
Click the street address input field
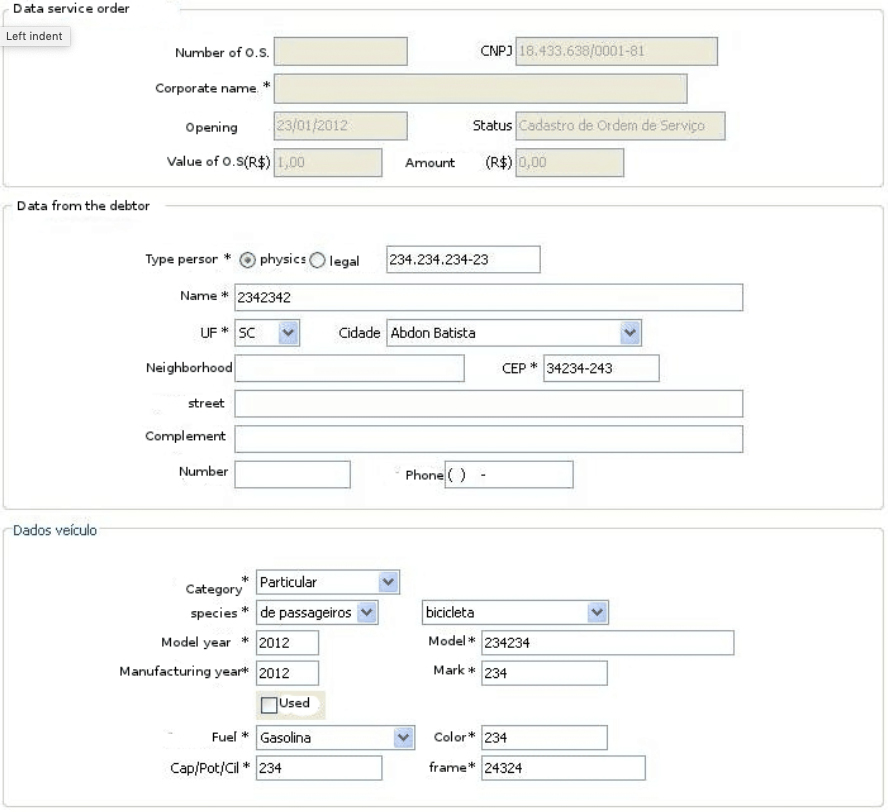click(x=488, y=403)
